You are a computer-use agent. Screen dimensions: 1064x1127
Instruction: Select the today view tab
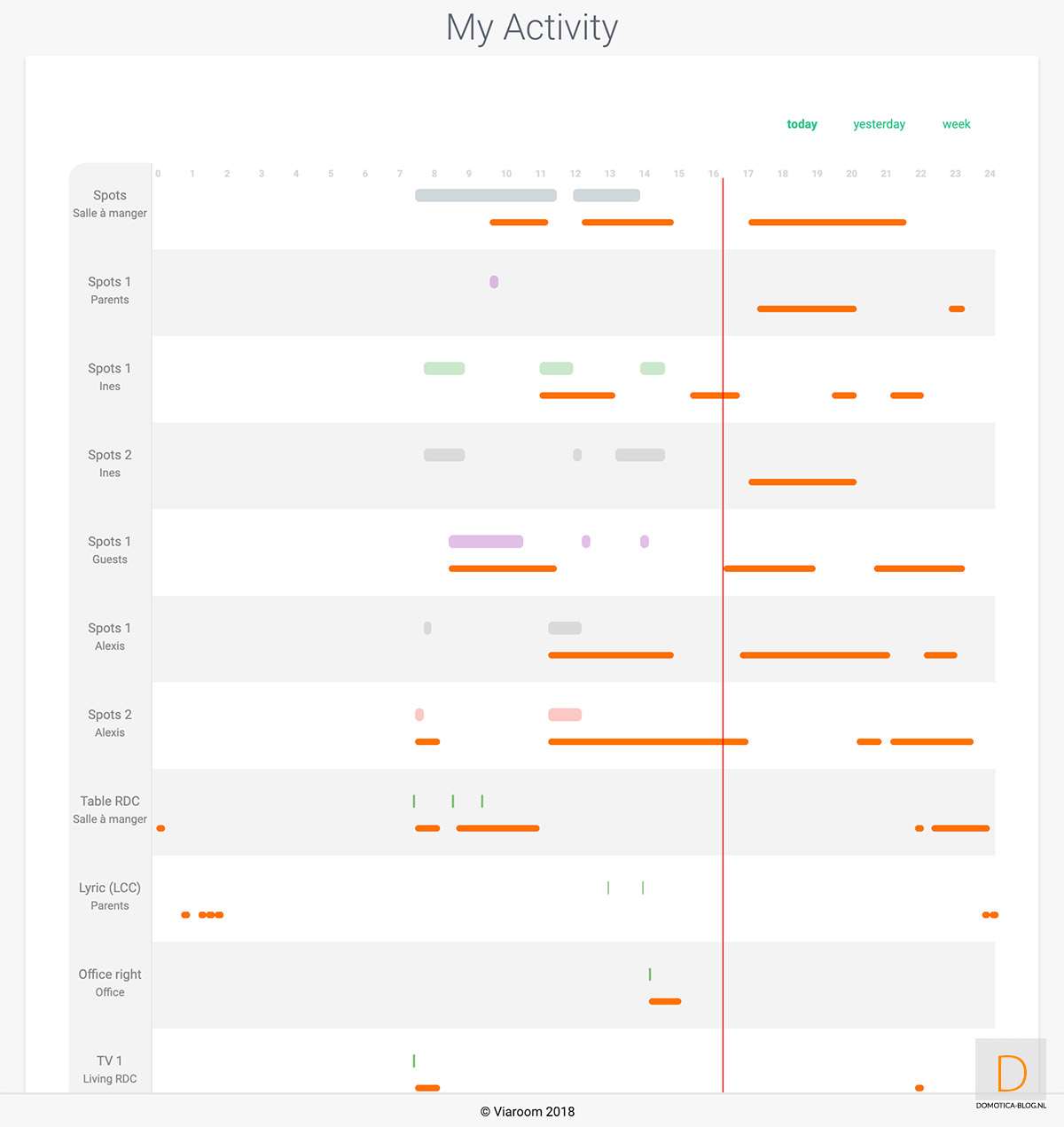click(x=802, y=124)
